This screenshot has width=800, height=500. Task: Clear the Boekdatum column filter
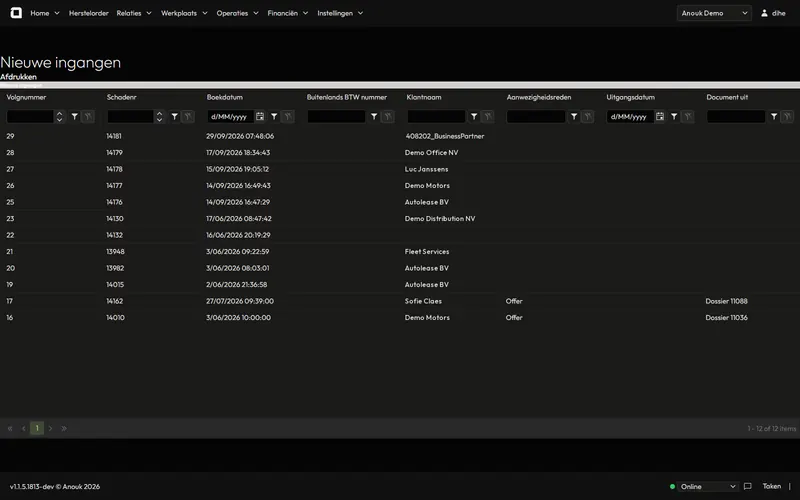tap(288, 117)
